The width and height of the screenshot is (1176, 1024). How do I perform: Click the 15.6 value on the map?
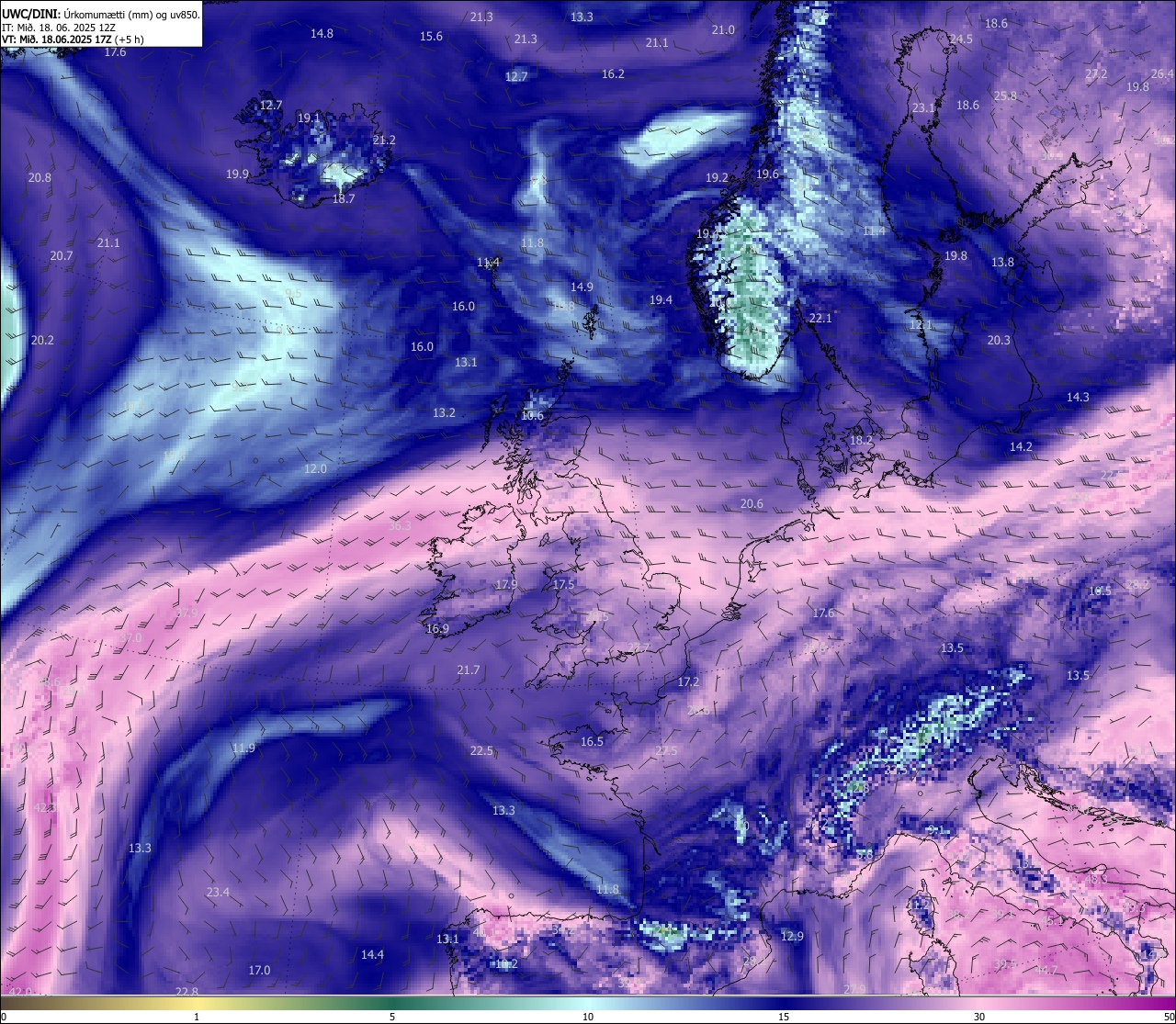(431, 36)
